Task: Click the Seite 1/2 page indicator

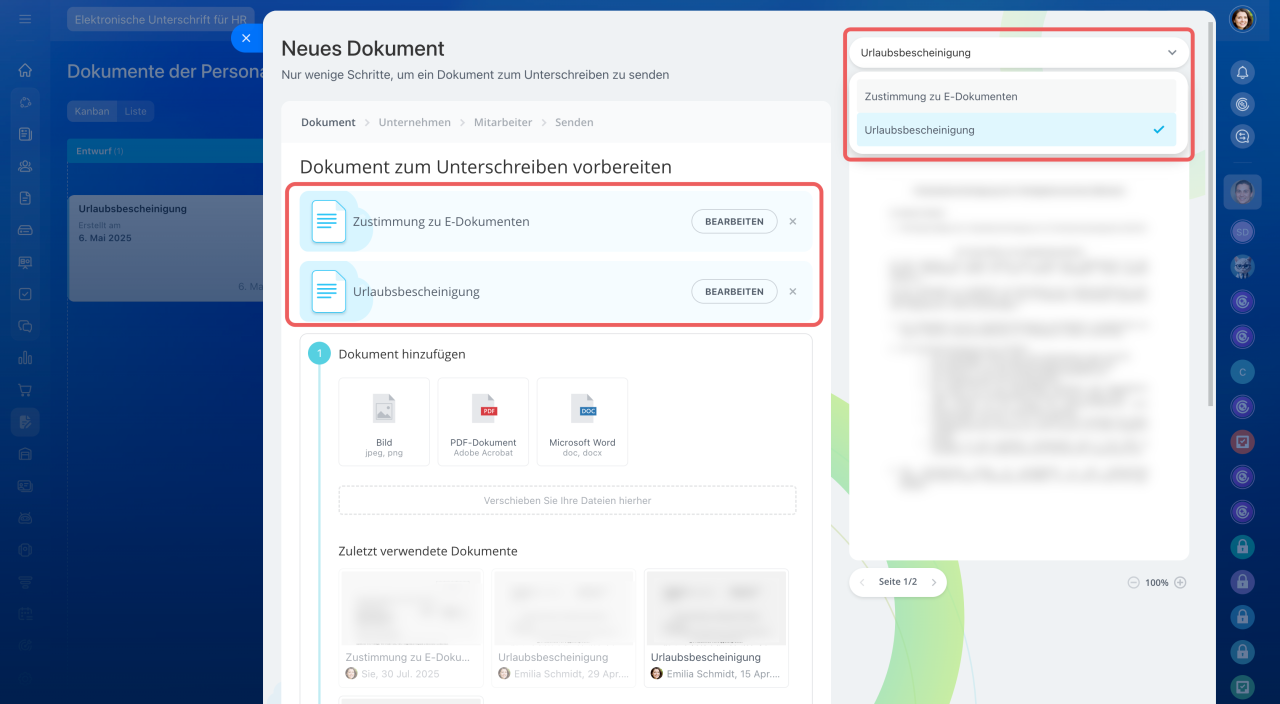Action: 898,582
